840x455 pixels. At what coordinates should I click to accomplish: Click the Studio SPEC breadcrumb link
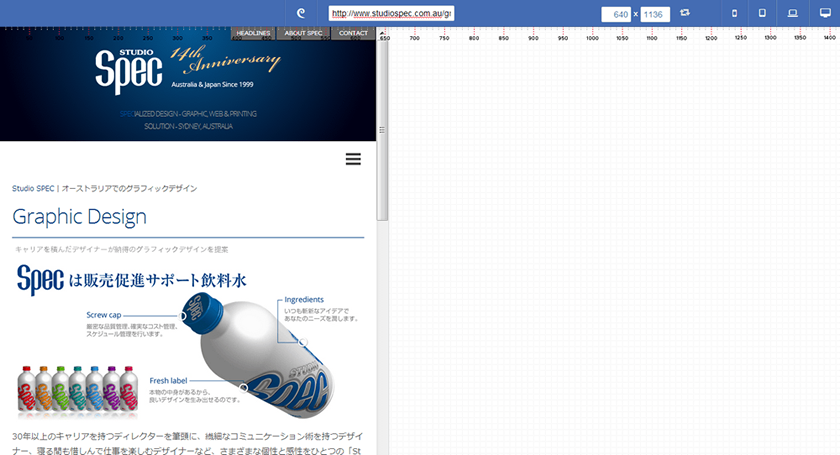pos(33,188)
